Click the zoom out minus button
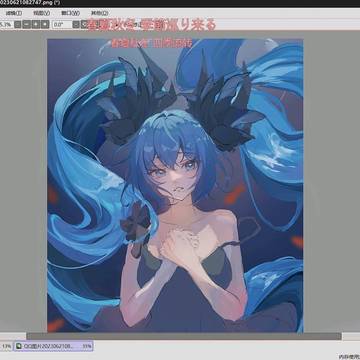The width and height of the screenshot is (360, 360). tap(27, 24)
